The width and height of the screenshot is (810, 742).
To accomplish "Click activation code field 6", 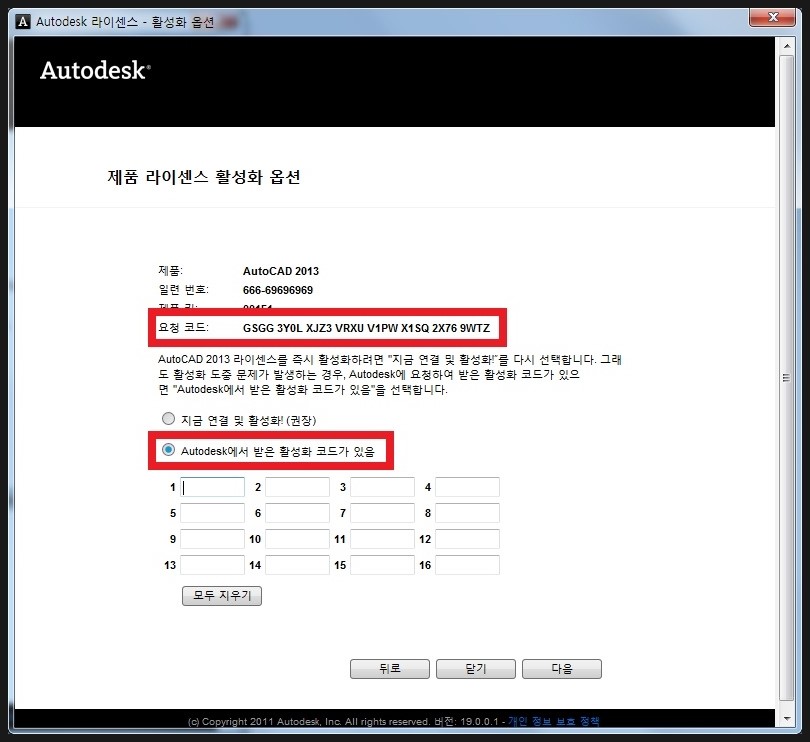I will [297, 513].
